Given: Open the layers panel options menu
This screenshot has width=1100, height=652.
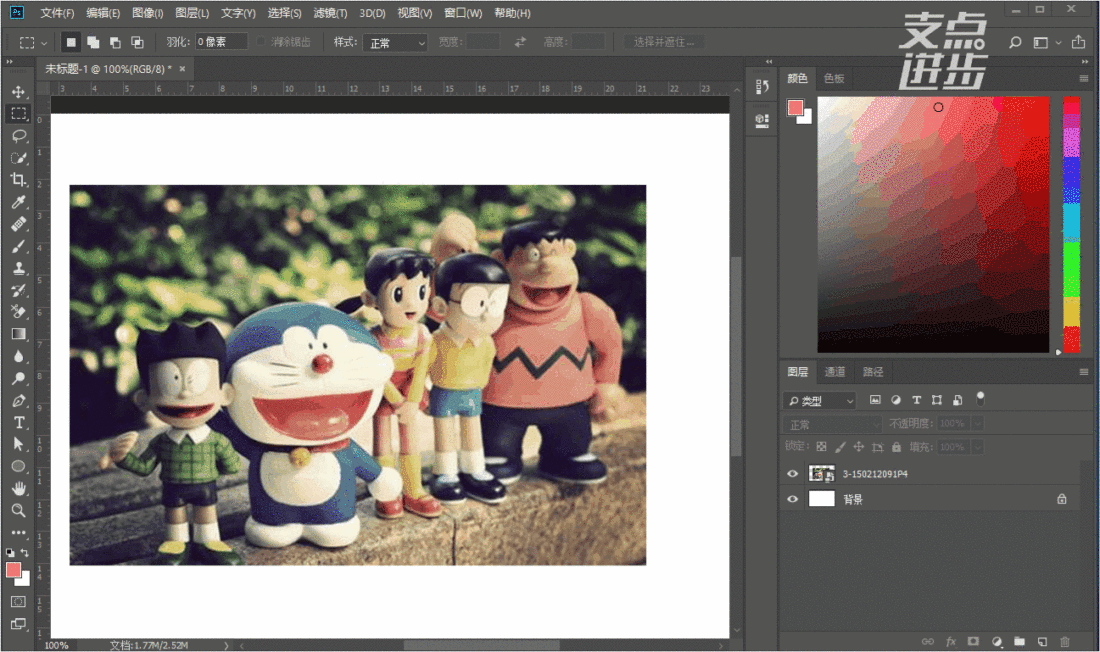Looking at the screenshot, I should [x=1084, y=372].
